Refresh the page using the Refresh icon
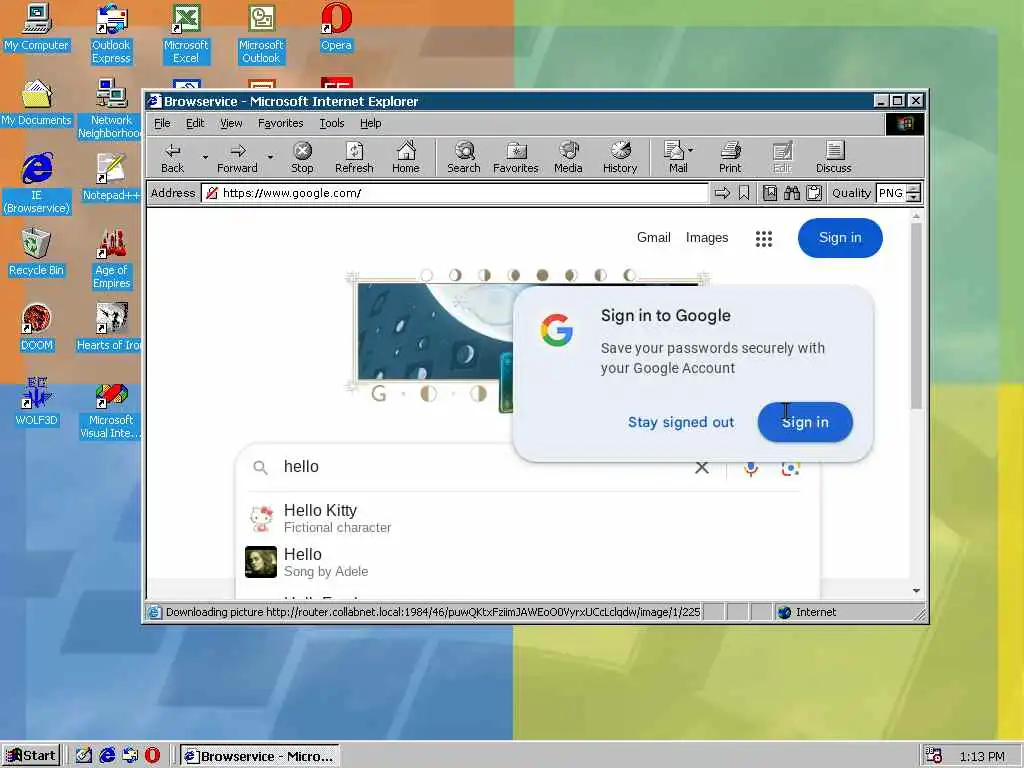Viewport: 1024px width, 768px height. coord(354,157)
